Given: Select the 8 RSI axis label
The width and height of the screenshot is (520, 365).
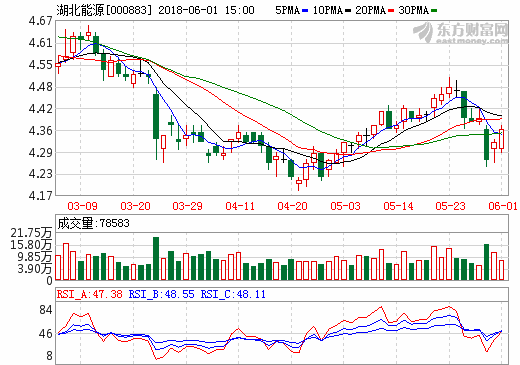Looking at the screenshot, I should (49, 356).
